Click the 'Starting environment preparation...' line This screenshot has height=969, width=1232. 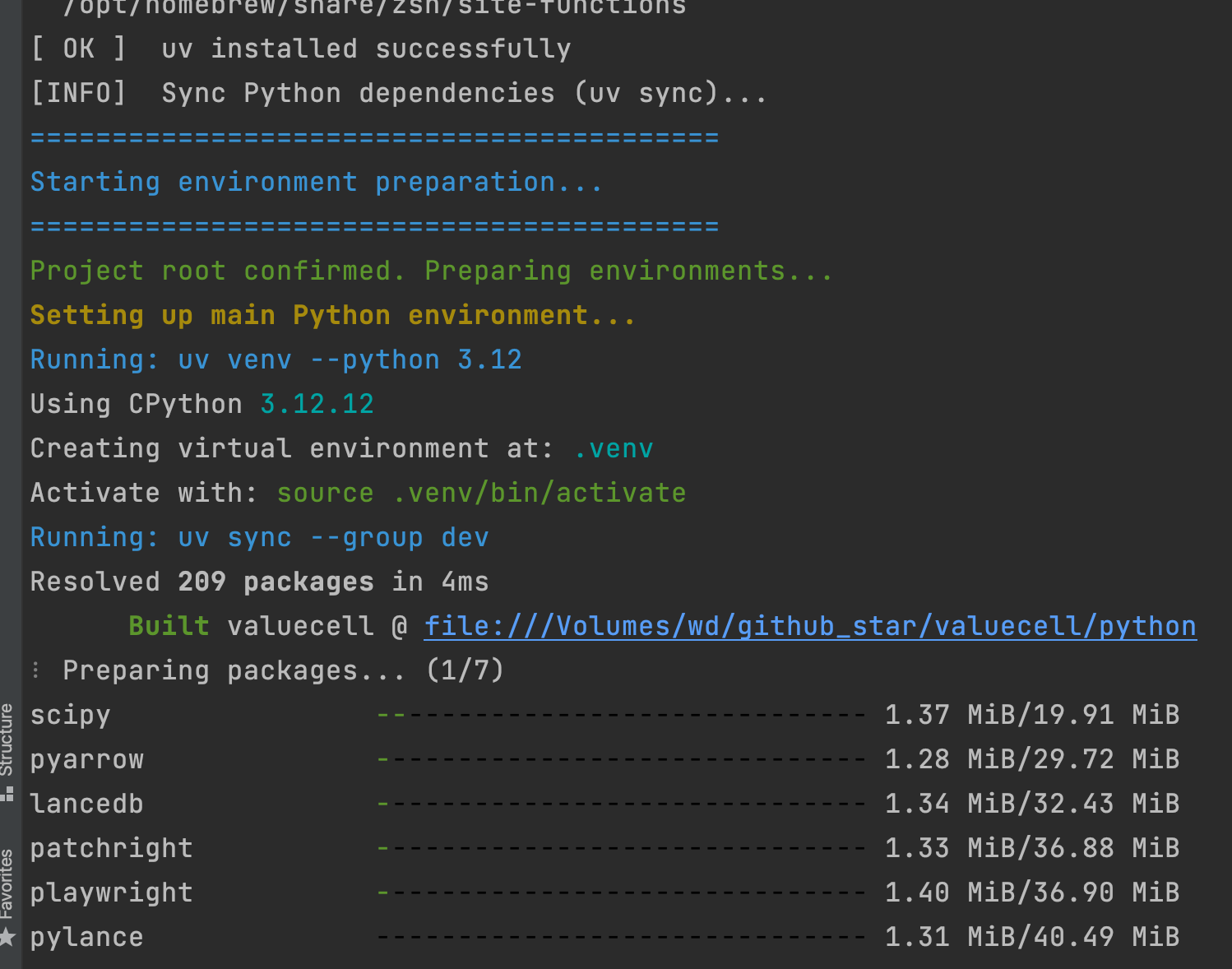point(317,182)
